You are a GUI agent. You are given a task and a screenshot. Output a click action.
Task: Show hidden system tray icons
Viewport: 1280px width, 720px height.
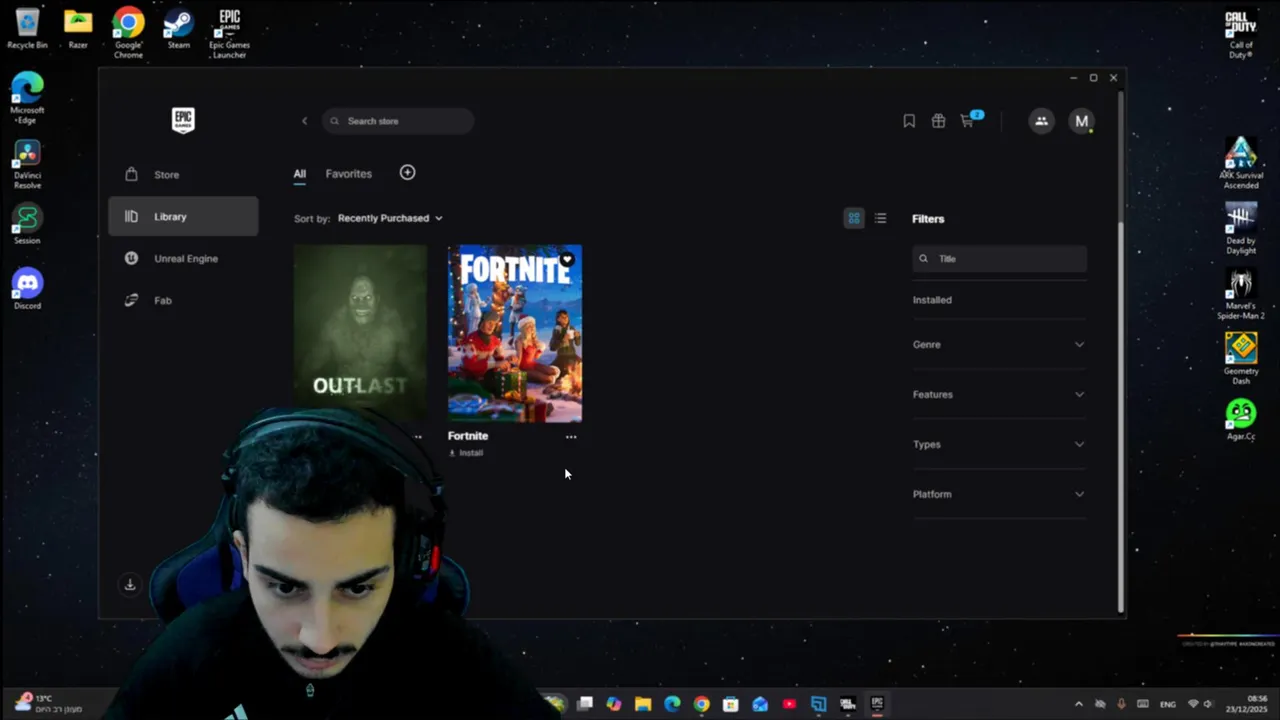[1078, 704]
